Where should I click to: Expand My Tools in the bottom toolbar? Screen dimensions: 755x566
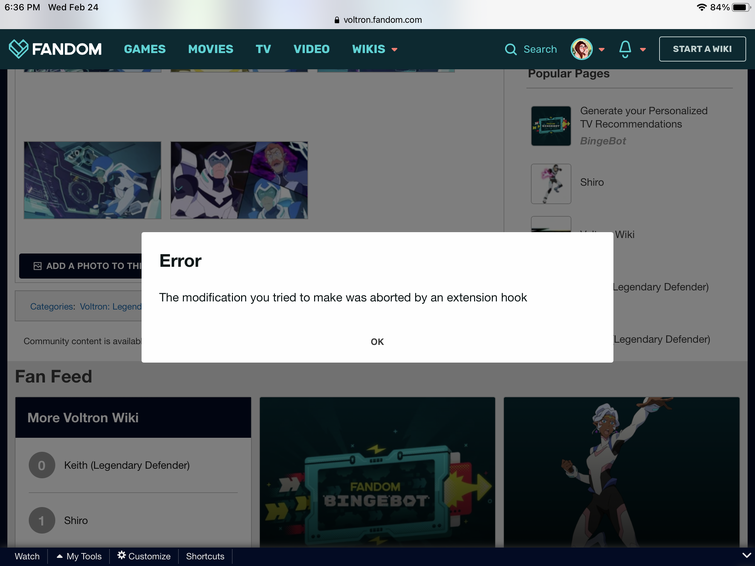(79, 556)
